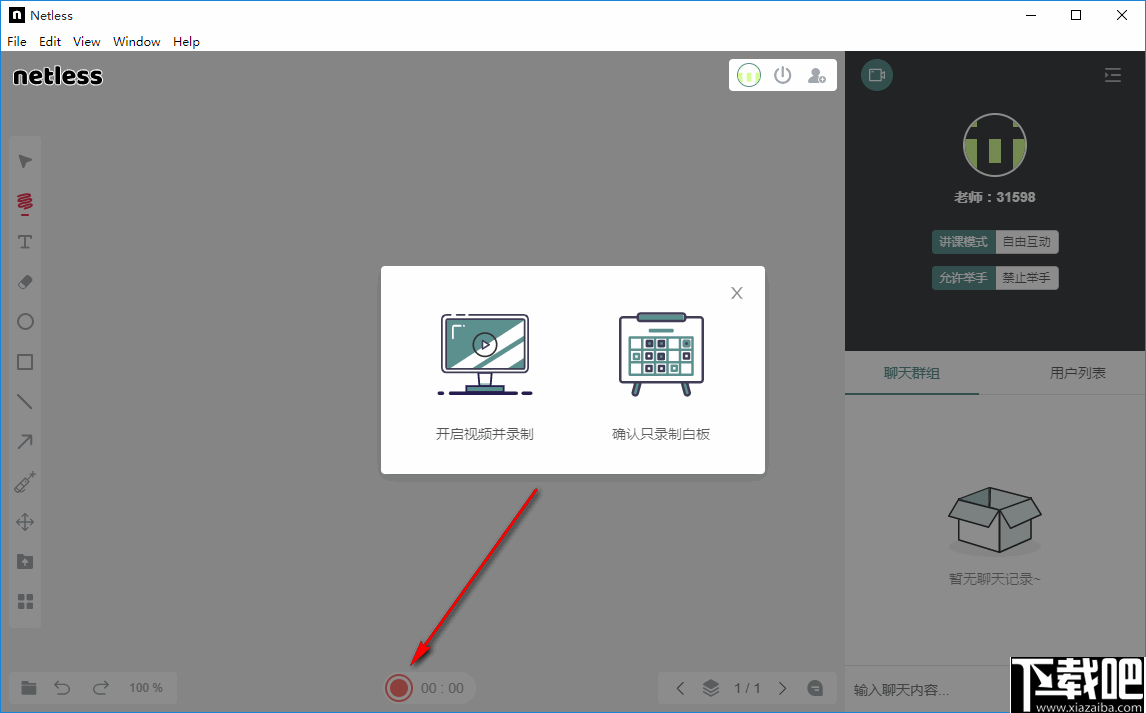
Task: Expand the sidebar menu at top right
Action: point(1112,74)
